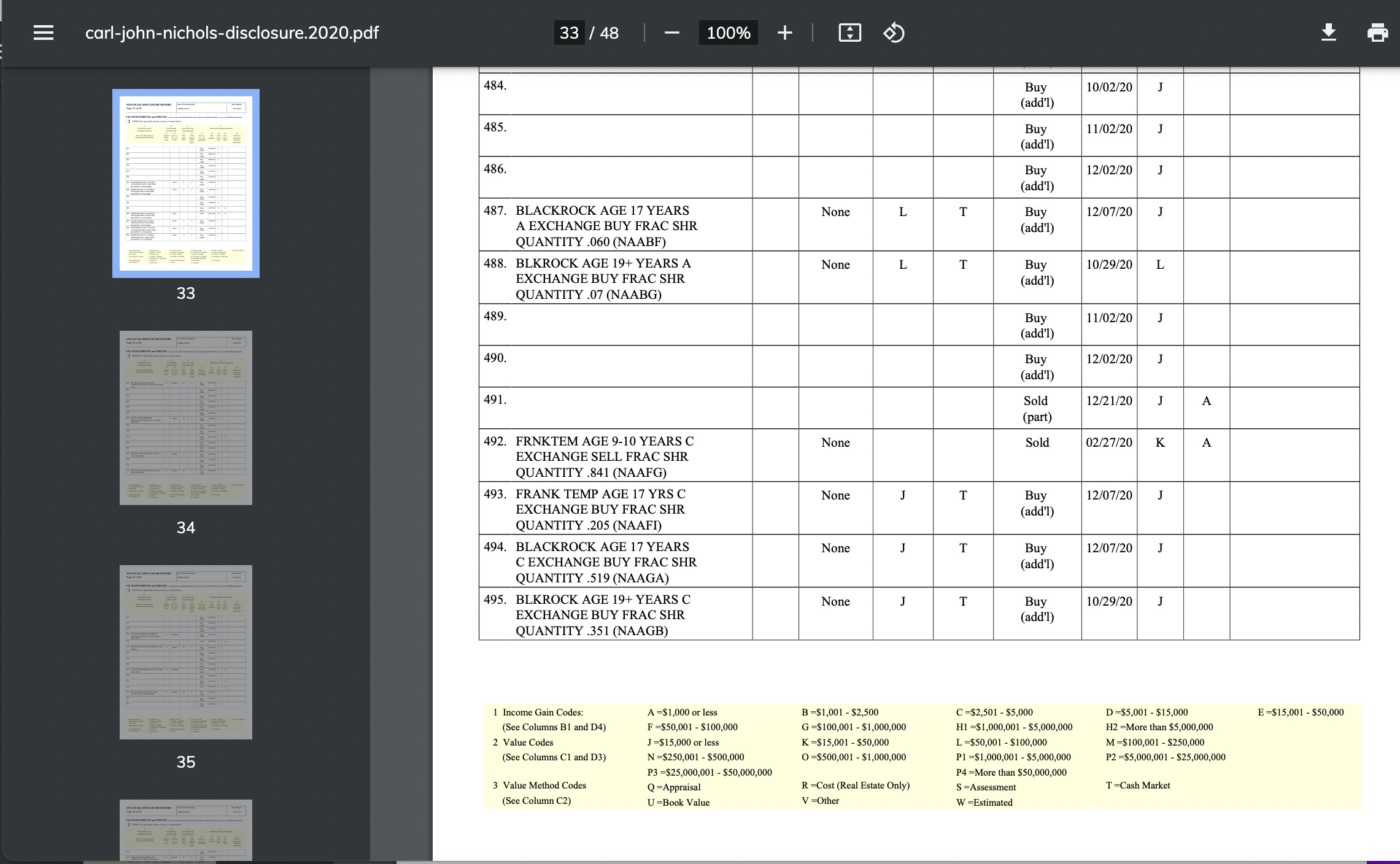Click the Value Method Codes legend label
Screen dimensions: 1400x864
pyautogui.click(x=544, y=785)
